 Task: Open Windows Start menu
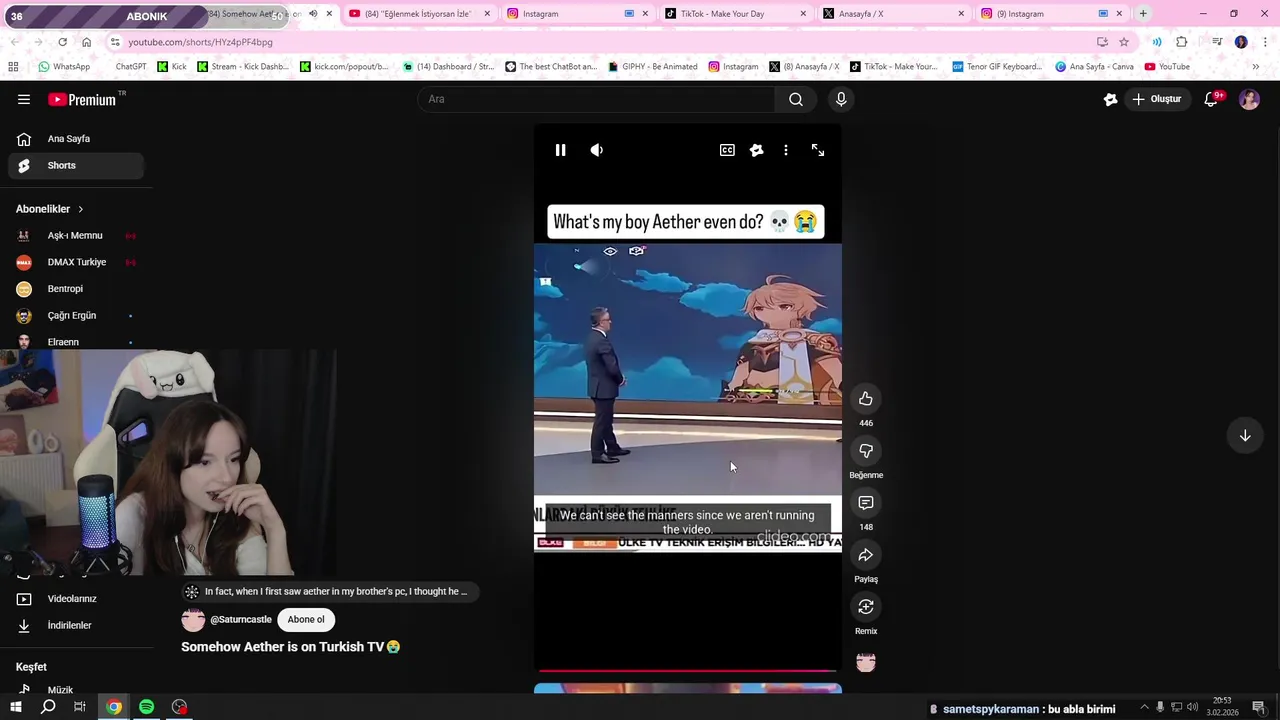click(x=16, y=707)
